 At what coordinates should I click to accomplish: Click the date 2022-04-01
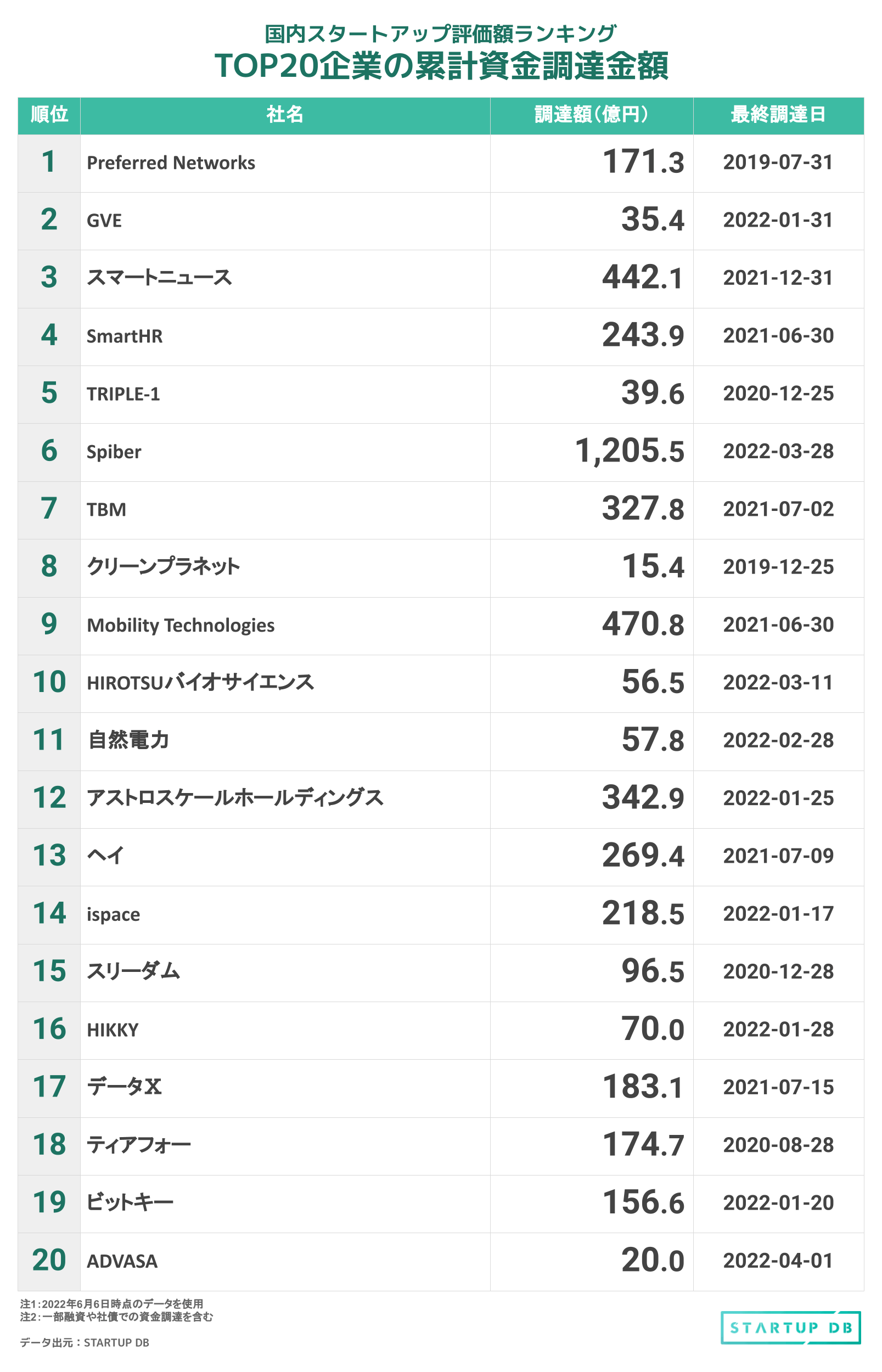coord(778,1261)
